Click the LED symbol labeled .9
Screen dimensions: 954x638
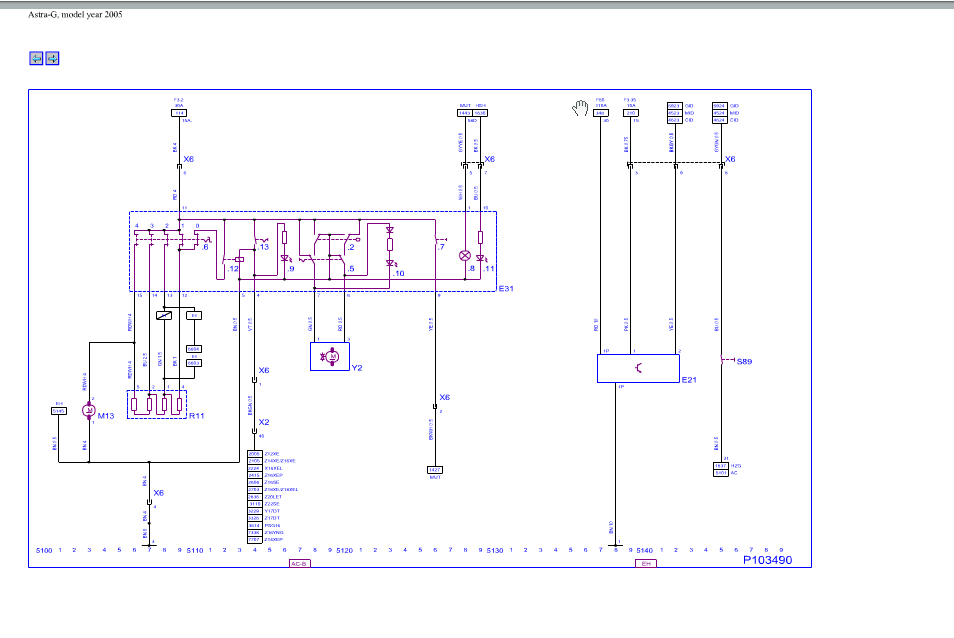tap(284, 258)
